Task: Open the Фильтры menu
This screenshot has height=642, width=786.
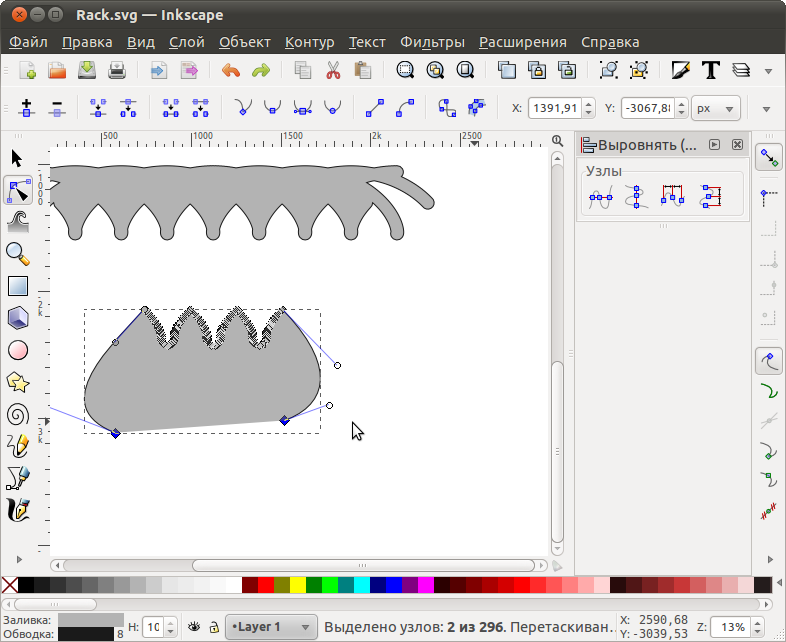Action: coord(432,42)
